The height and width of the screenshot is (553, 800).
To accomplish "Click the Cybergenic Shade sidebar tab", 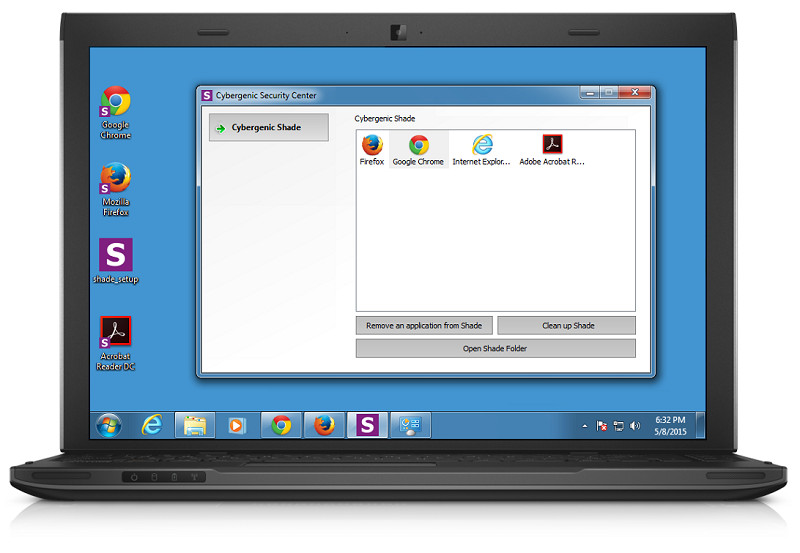I will point(269,128).
